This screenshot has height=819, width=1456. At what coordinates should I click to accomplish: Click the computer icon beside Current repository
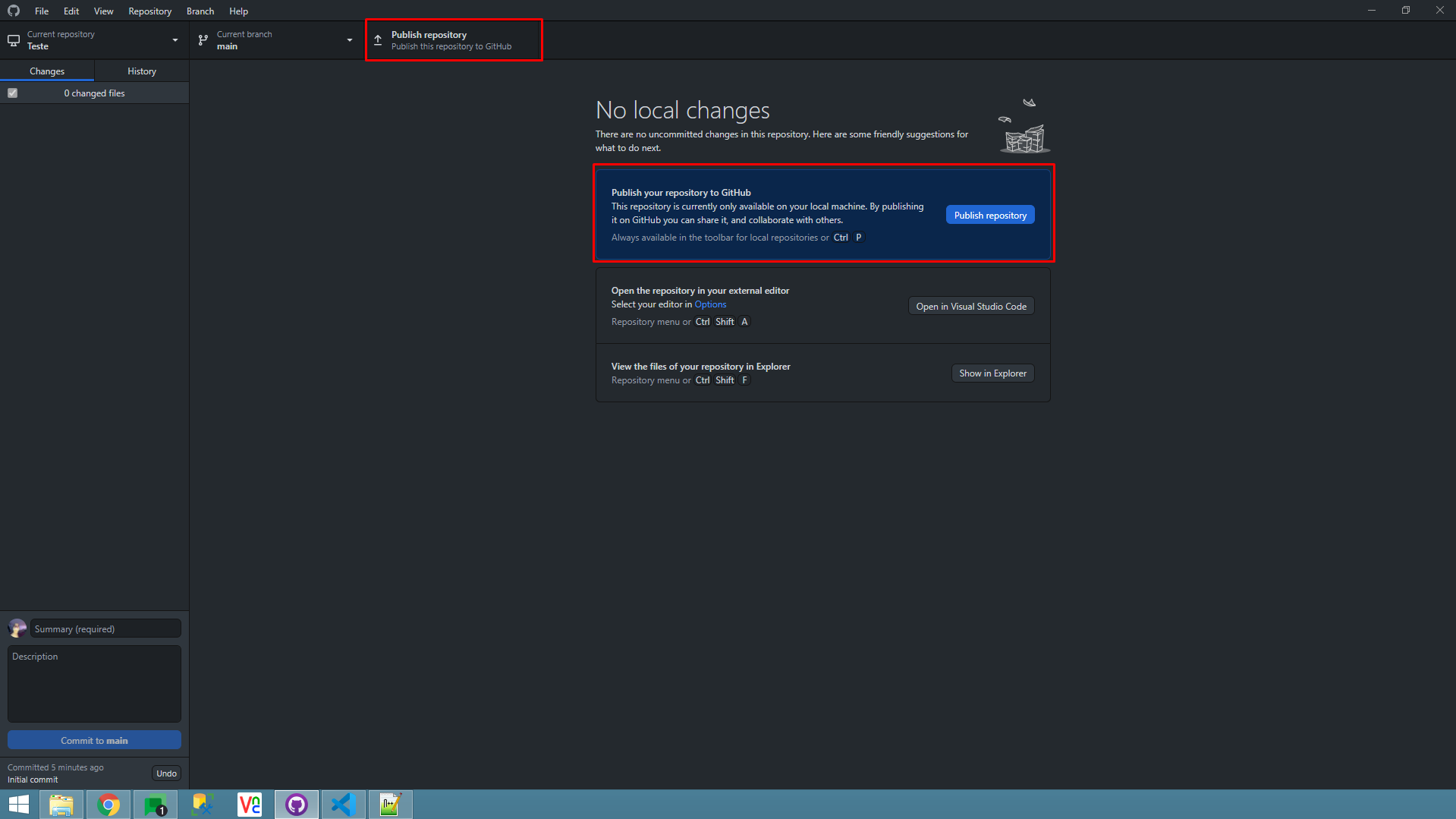point(14,40)
